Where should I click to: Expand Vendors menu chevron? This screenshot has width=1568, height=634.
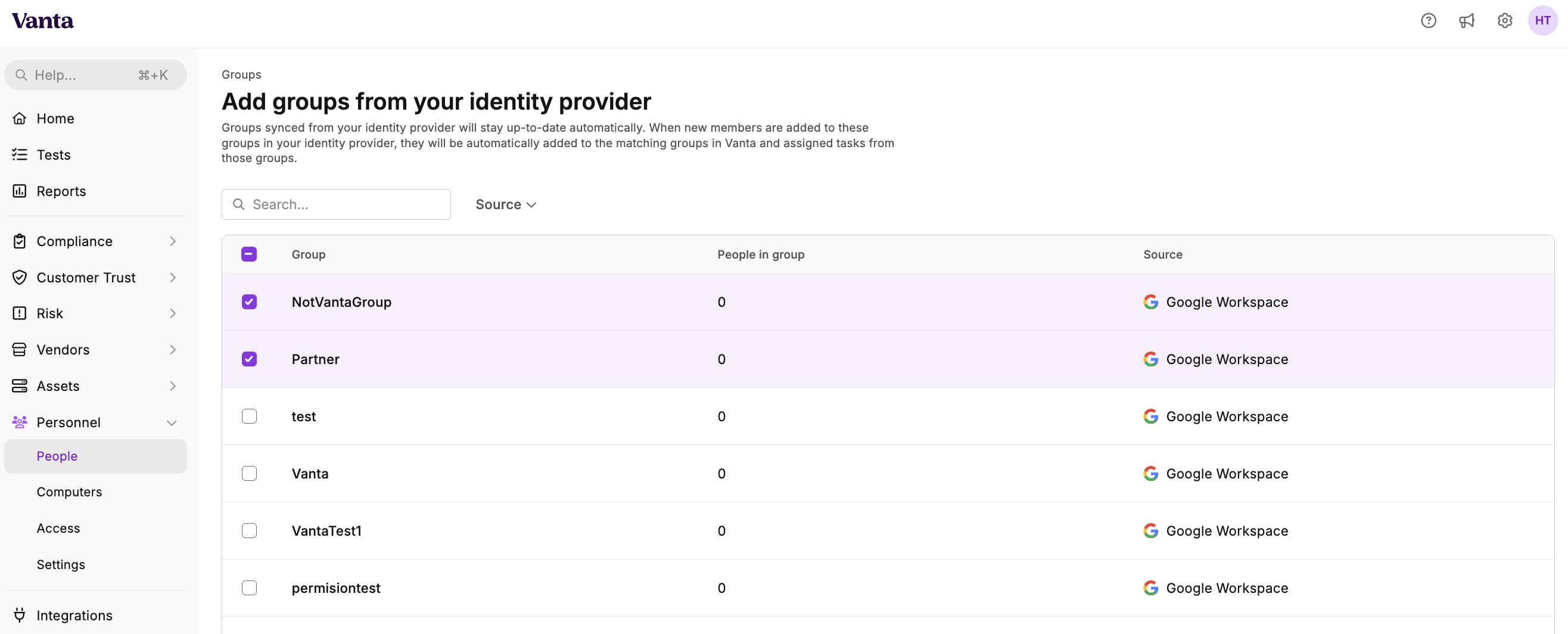[173, 350]
